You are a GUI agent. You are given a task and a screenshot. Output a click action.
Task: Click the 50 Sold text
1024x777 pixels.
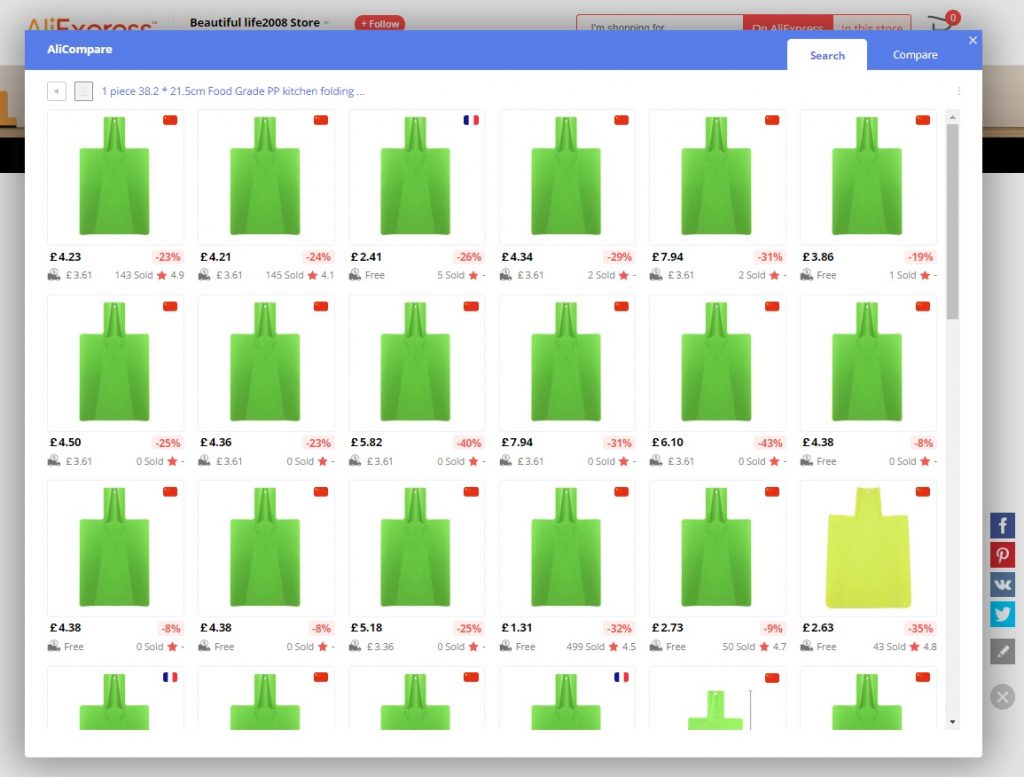pyautogui.click(x=739, y=646)
